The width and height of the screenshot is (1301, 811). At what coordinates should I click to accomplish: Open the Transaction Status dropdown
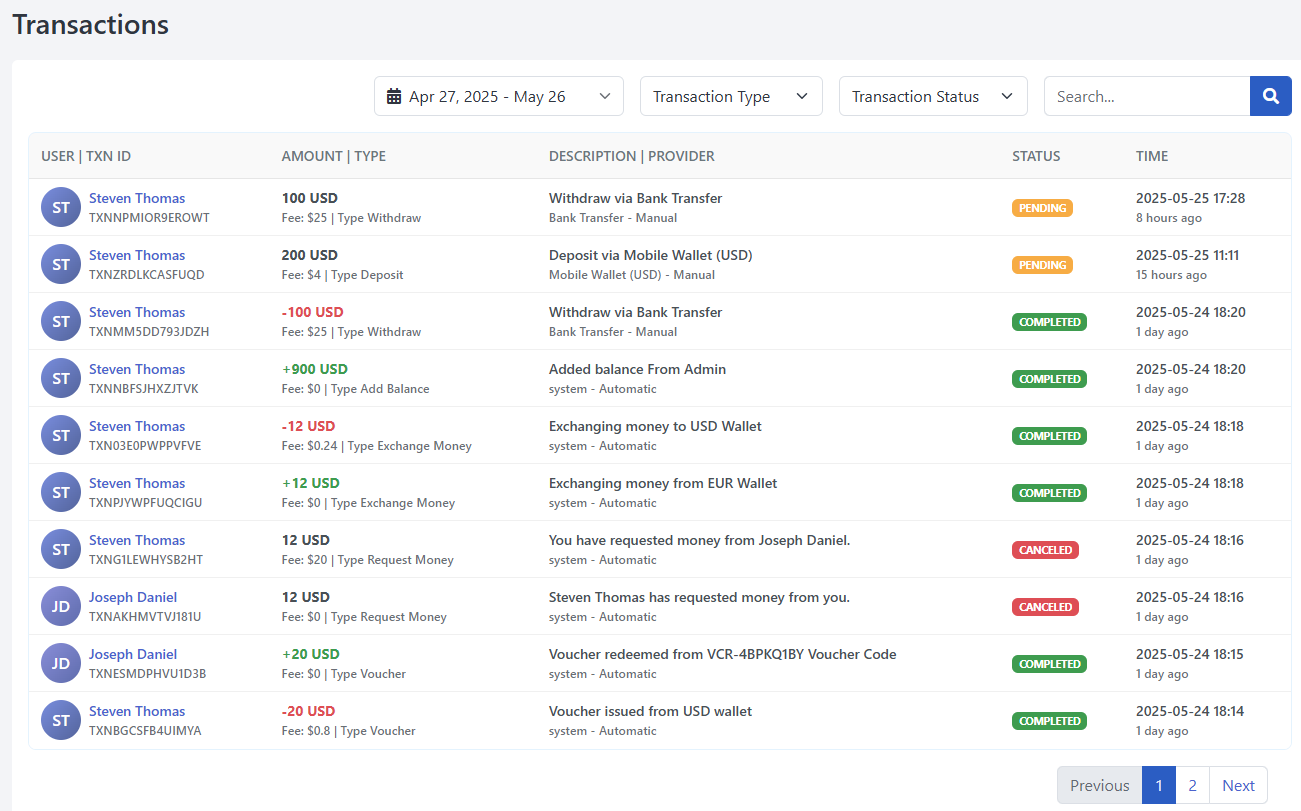pyautogui.click(x=932, y=96)
